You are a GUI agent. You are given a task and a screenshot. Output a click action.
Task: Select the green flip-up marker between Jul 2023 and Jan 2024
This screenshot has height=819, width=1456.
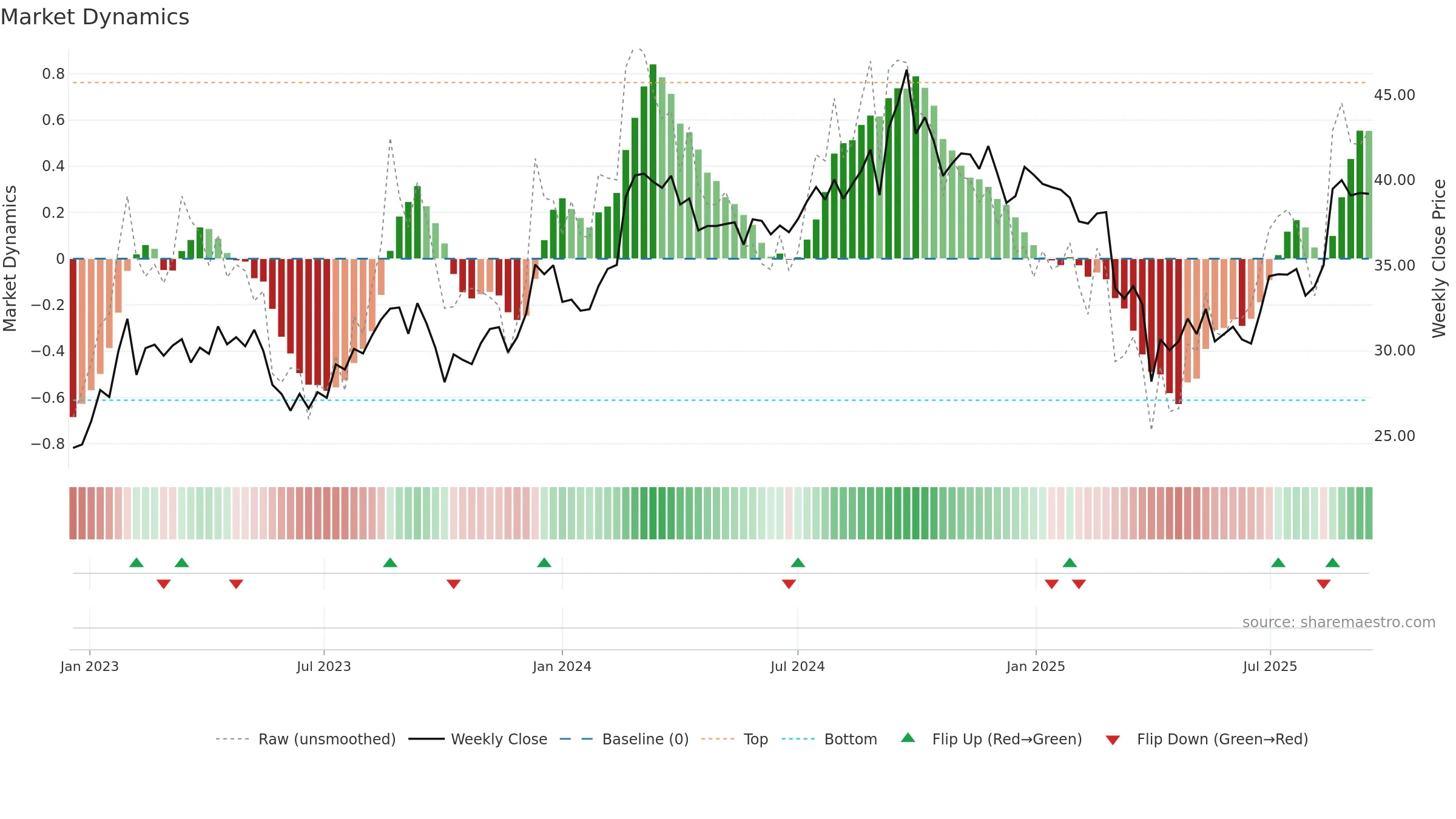pyautogui.click(x=390, y=562)
